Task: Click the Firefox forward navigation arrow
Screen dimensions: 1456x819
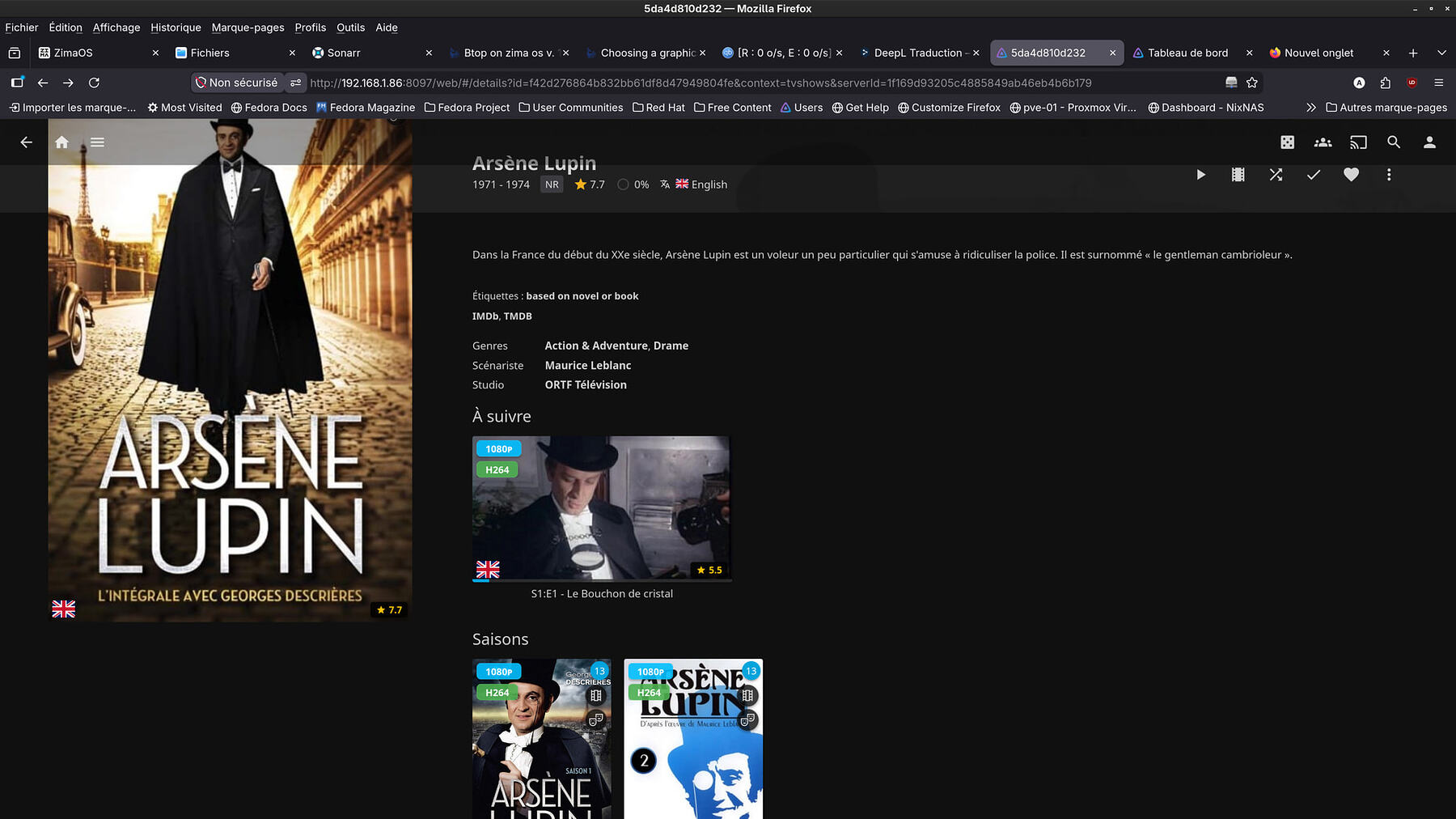Action: coord(69,83)
